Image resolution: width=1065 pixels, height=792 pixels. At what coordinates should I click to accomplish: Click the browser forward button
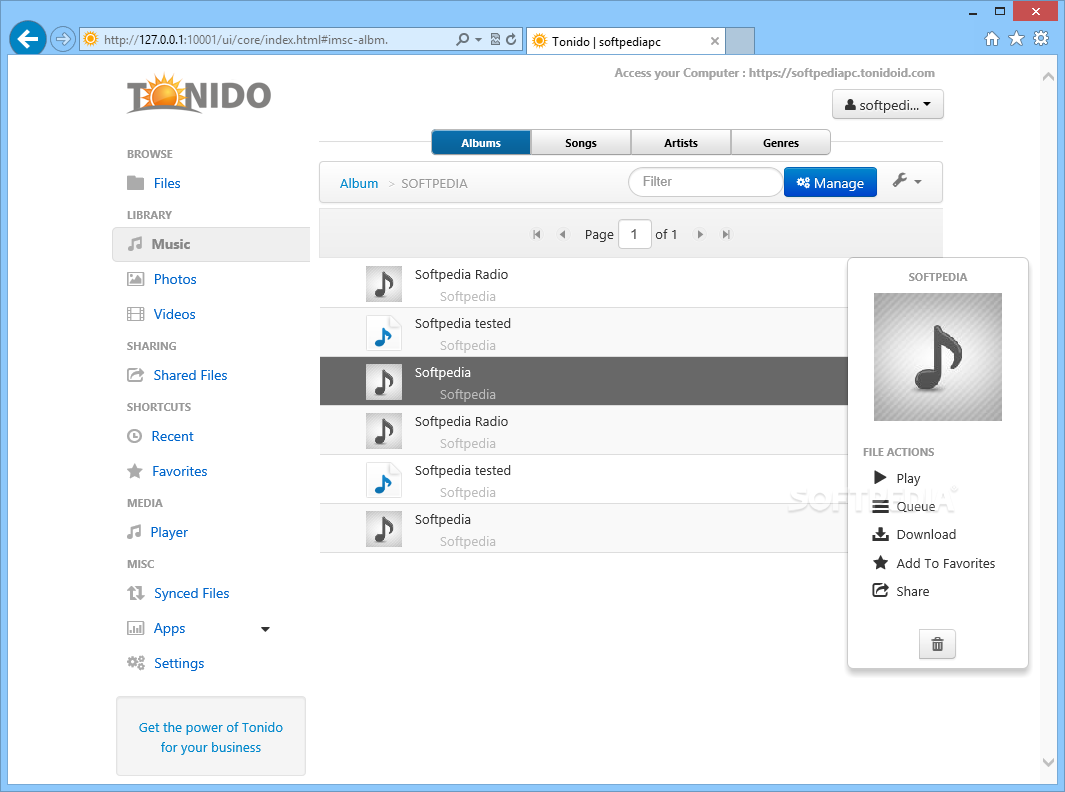coord(62,39)
